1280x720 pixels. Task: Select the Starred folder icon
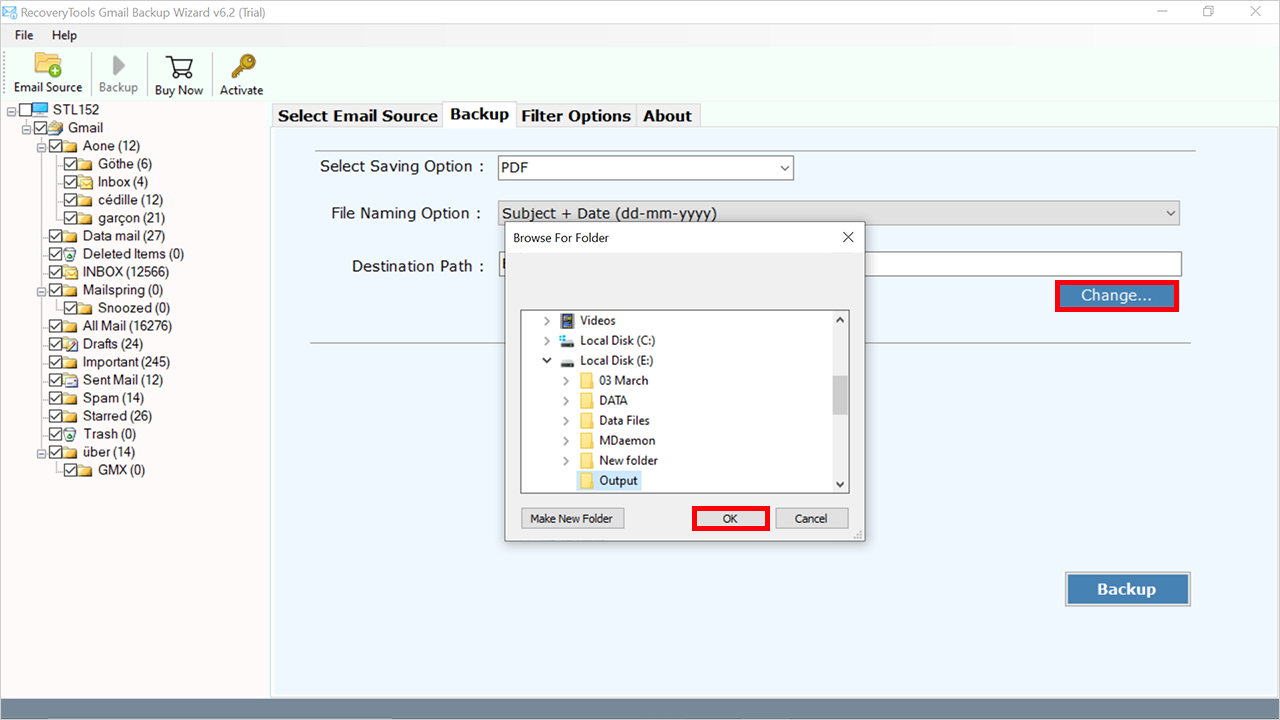(x=71, y=416)
